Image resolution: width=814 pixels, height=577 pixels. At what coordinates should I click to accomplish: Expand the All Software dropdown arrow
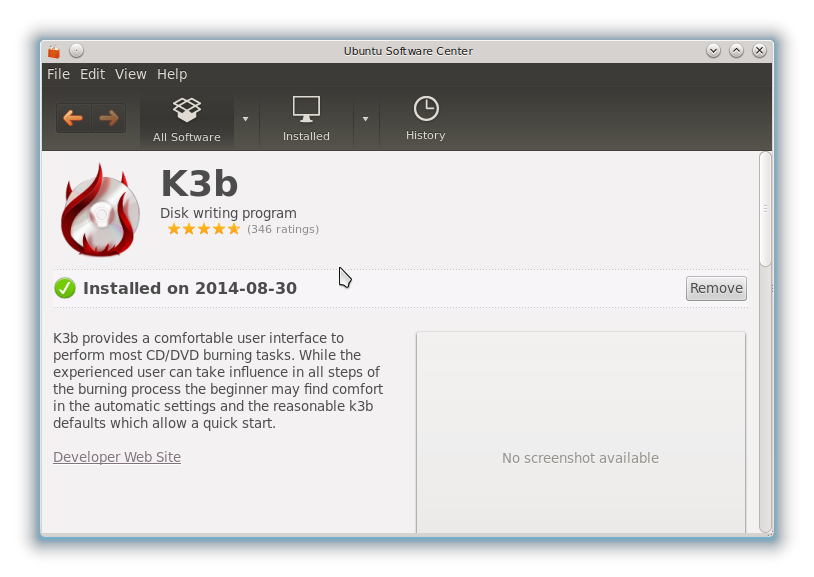(x=246, y=119)
